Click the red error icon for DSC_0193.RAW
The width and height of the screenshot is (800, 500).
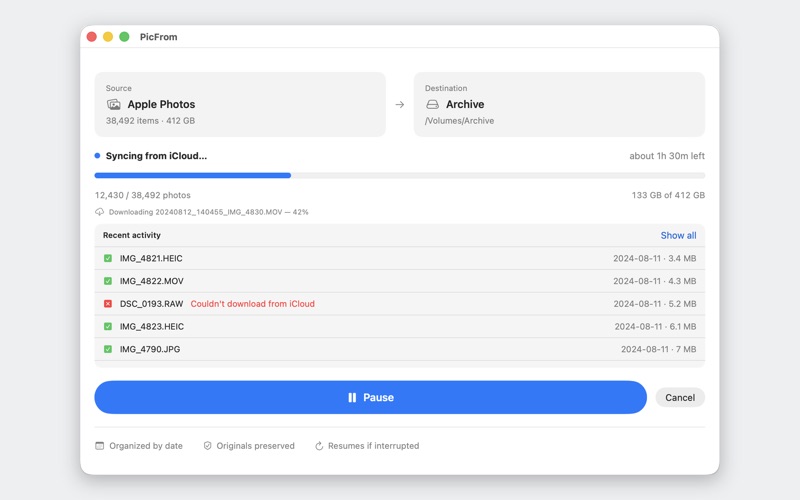click(108, 304)
